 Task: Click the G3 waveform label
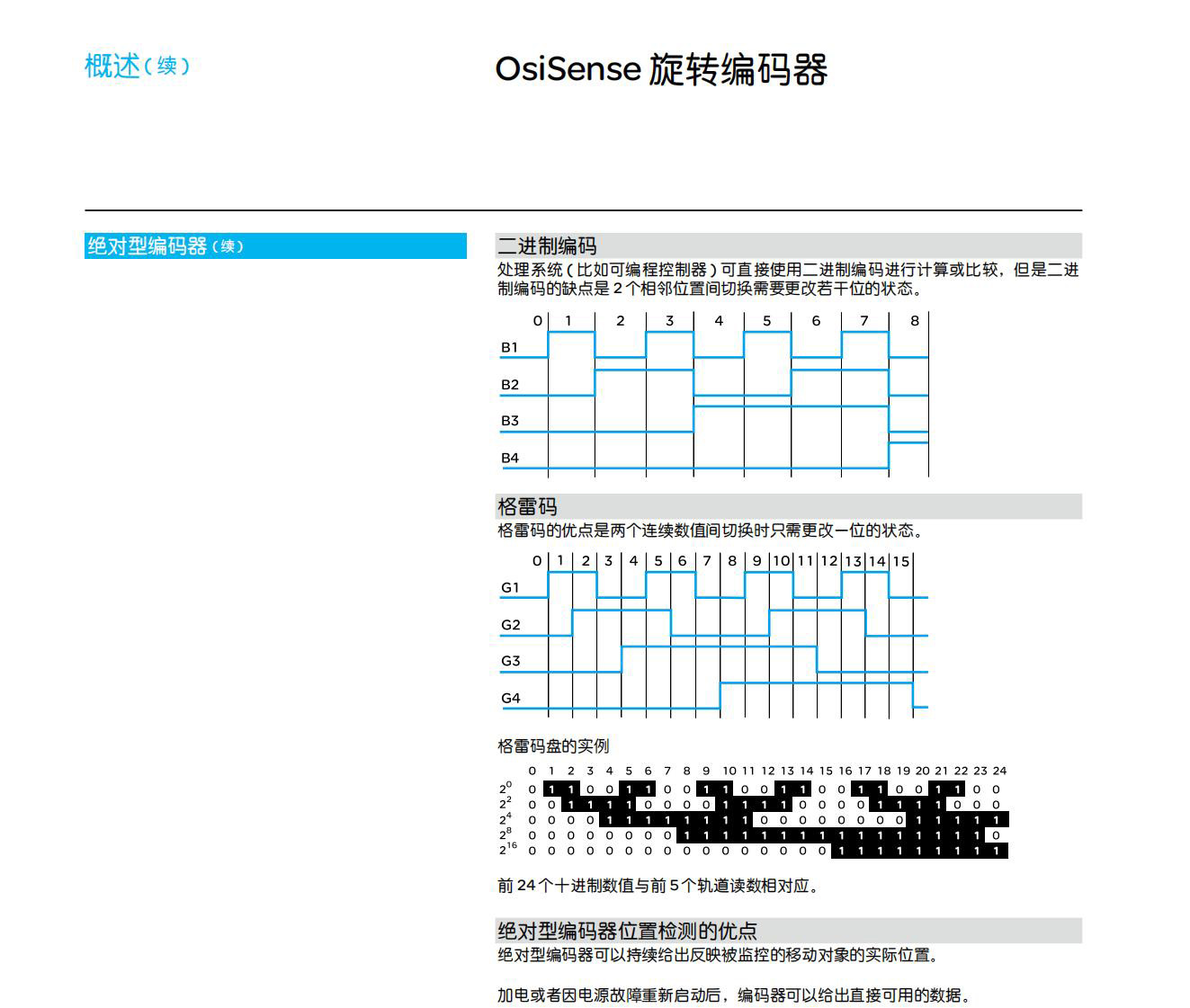click(x=510, y=661)
